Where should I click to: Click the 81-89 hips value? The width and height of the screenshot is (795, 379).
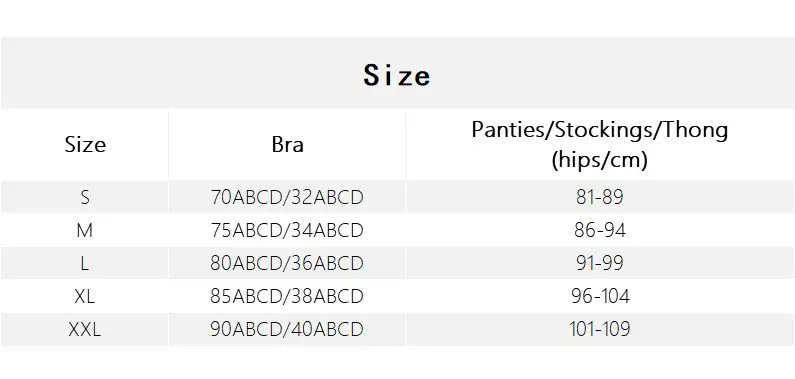tap(600, 197)
